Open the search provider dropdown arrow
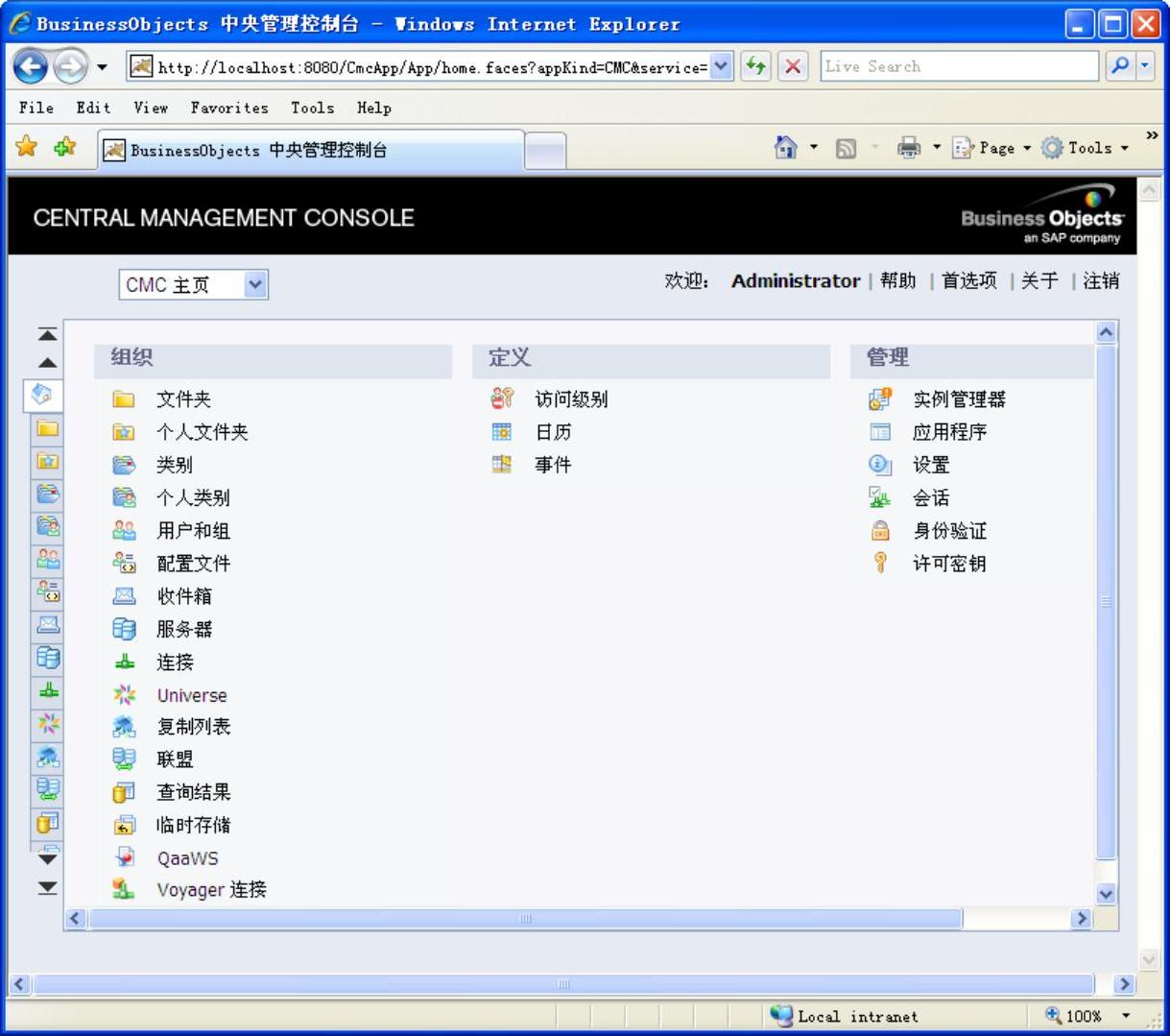Image resolution: width=1170 pixels, height=1036 pixels. click(1144, 66)
